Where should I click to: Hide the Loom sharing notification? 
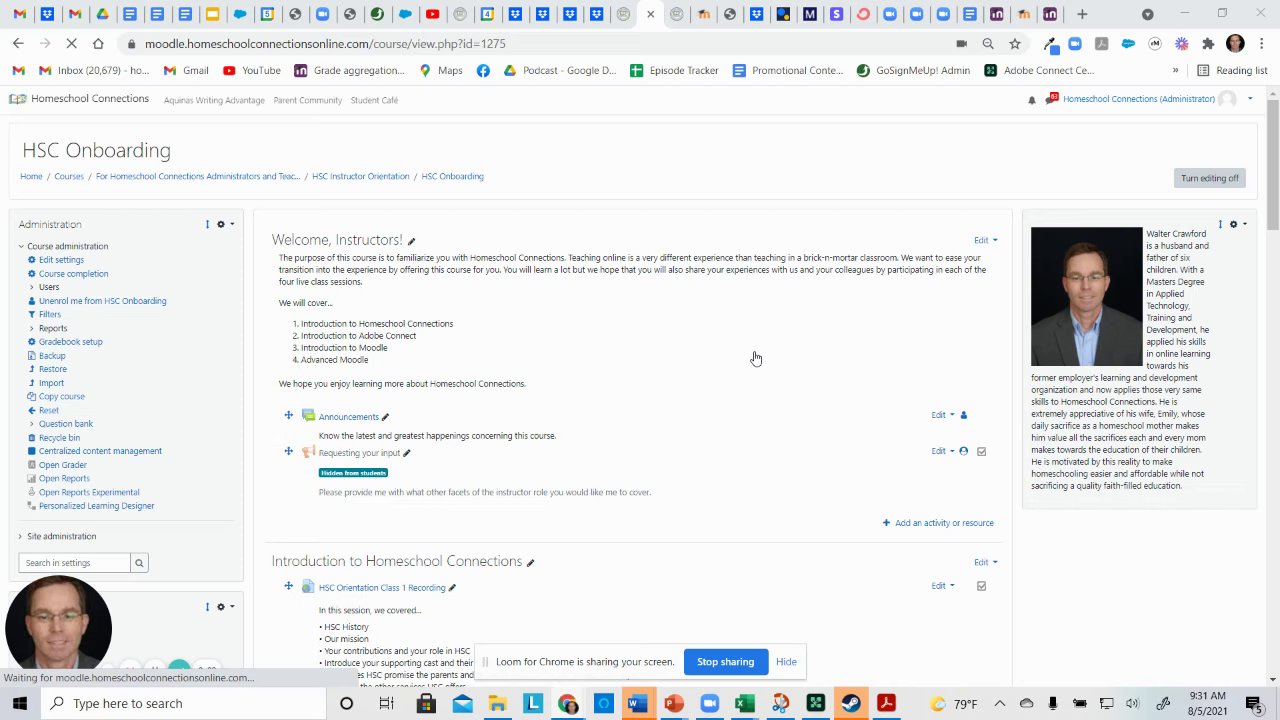click(786, 662)
